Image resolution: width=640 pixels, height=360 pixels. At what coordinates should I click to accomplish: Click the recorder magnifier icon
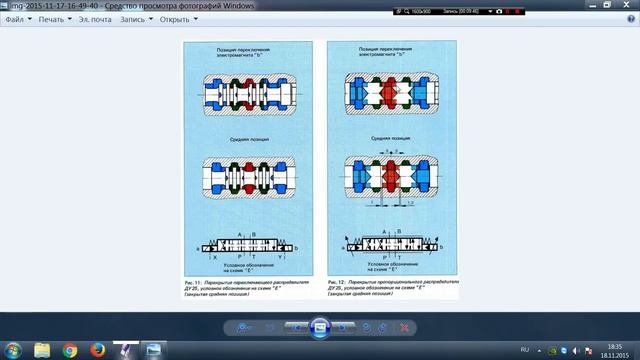click(407, 11)
